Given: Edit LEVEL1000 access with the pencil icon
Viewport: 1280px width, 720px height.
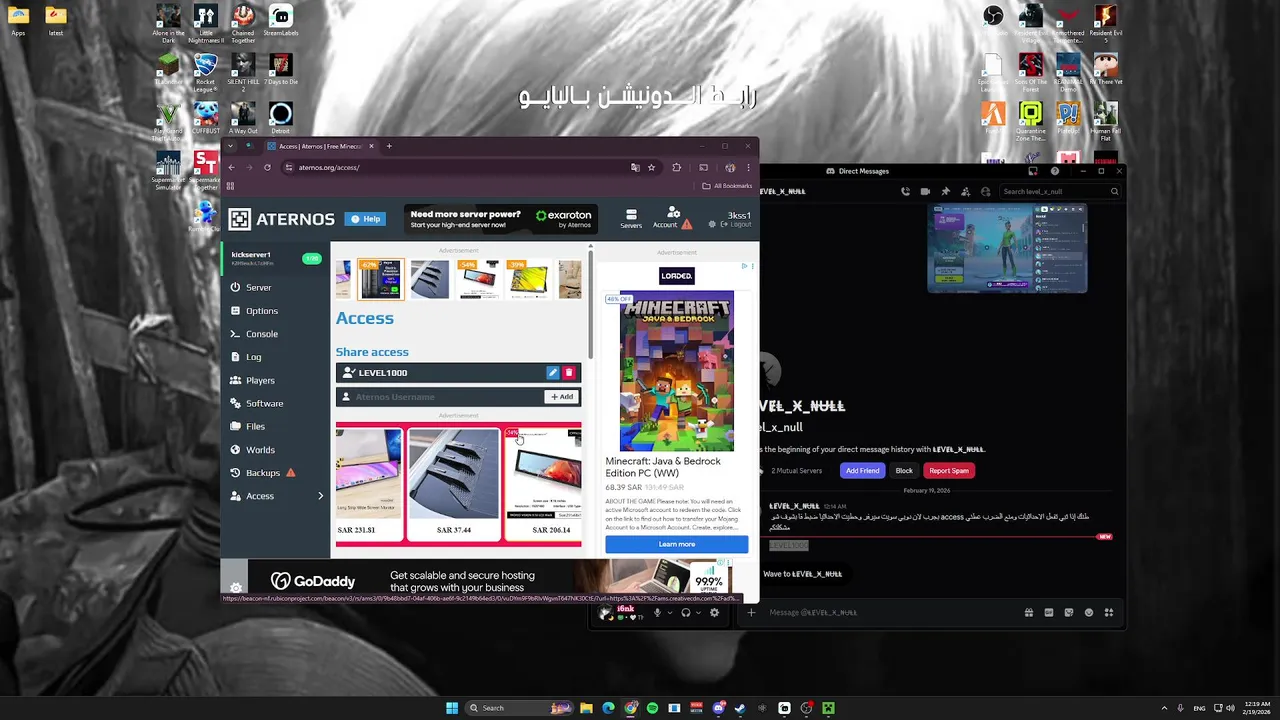Looking at the screenshot, I should click(553, 372).
